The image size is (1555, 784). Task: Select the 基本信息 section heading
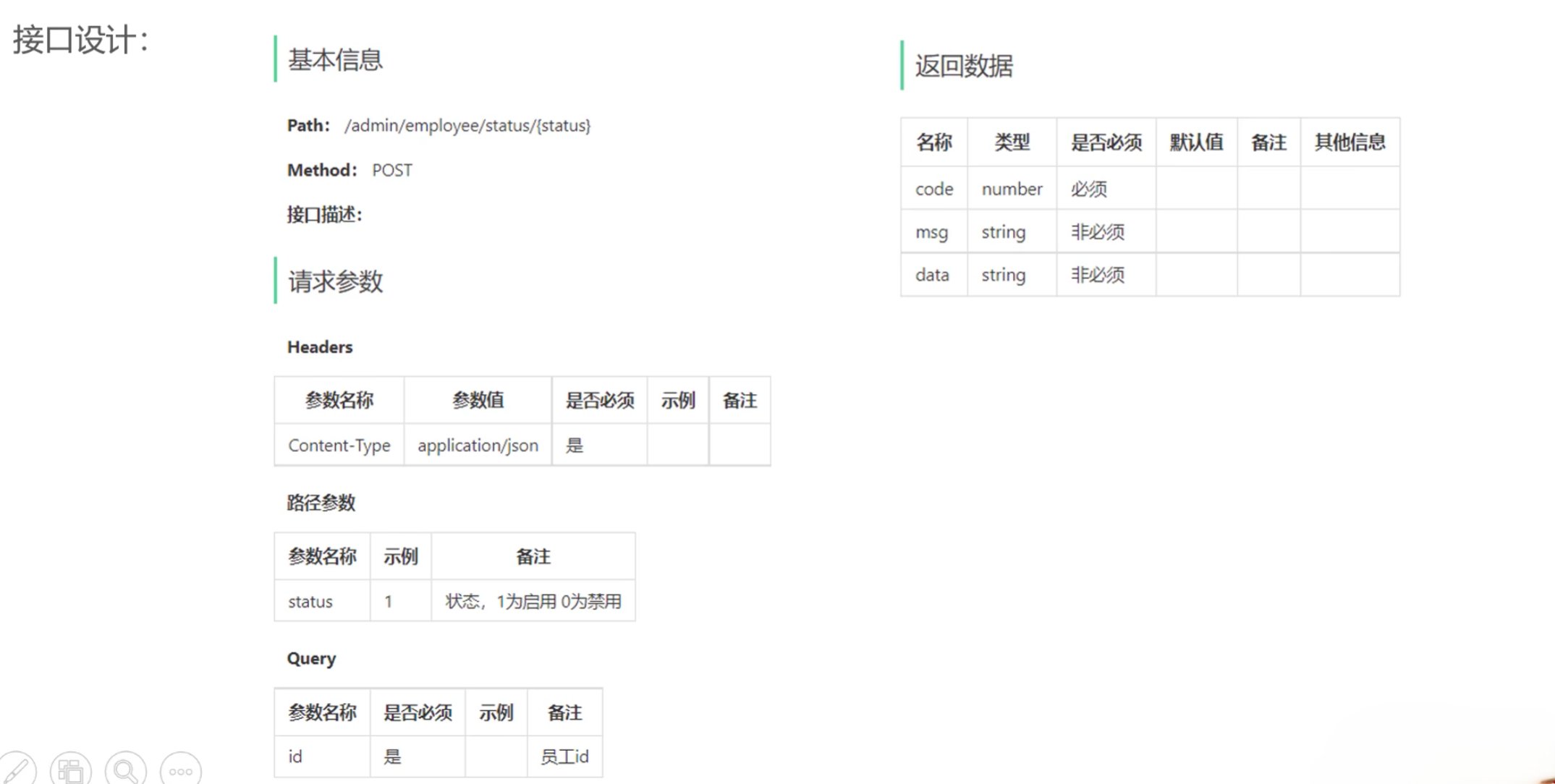tap(335, 60)
